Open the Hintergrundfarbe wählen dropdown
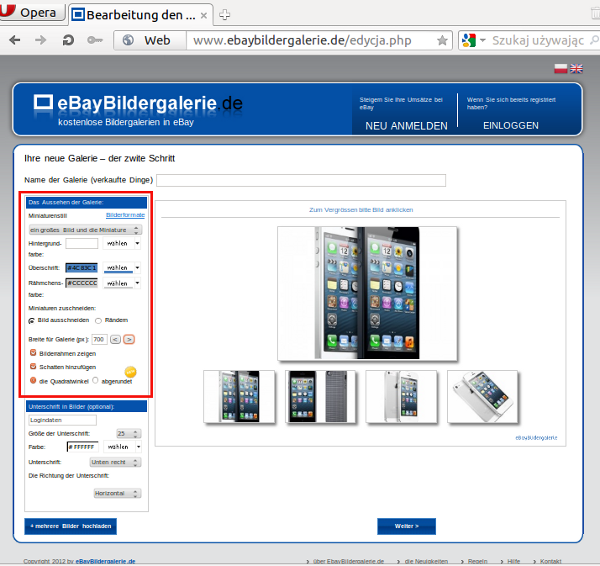 [122, 243]
